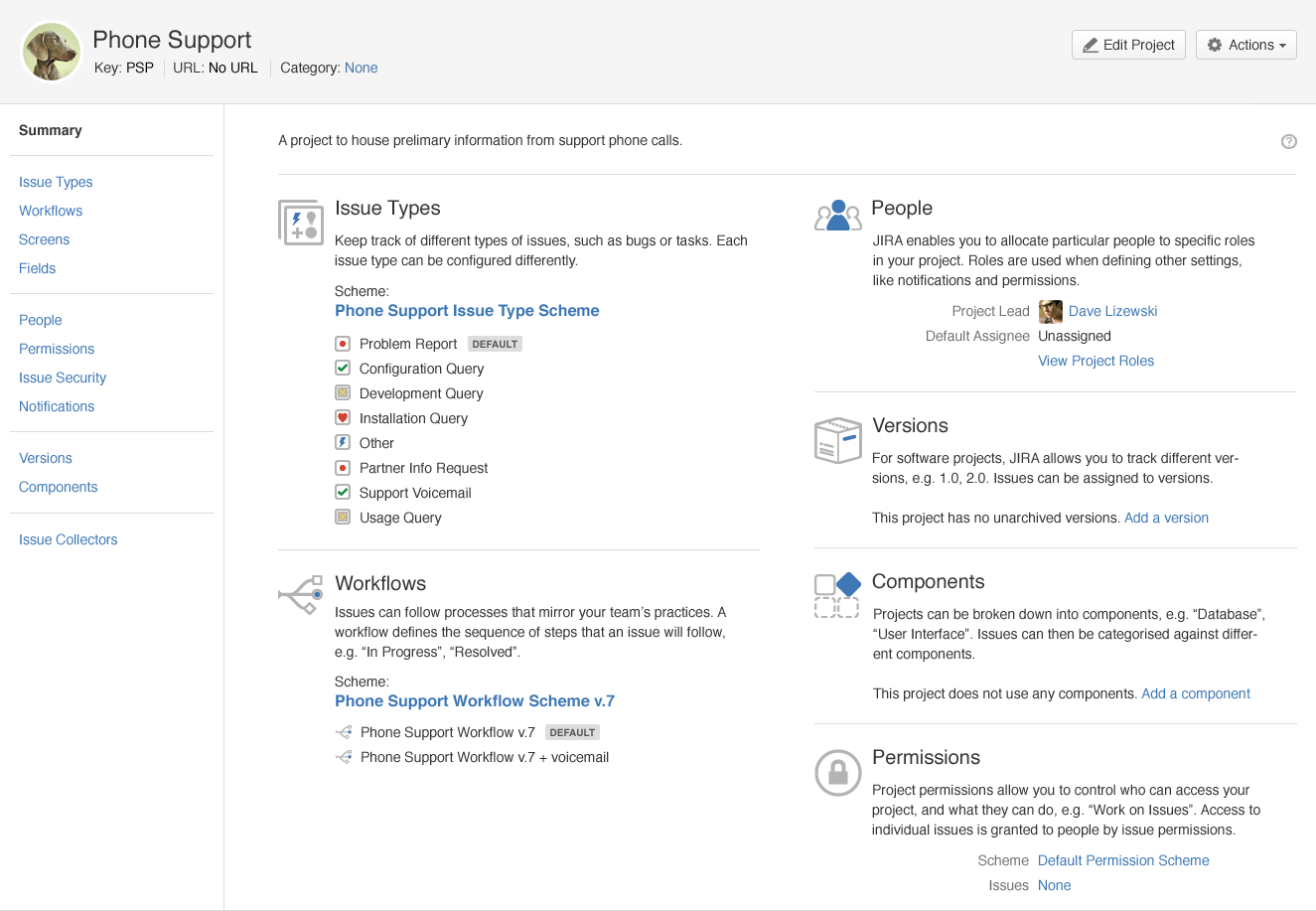Open Dave Lizewski's profile link

(x=1113, y=311)
